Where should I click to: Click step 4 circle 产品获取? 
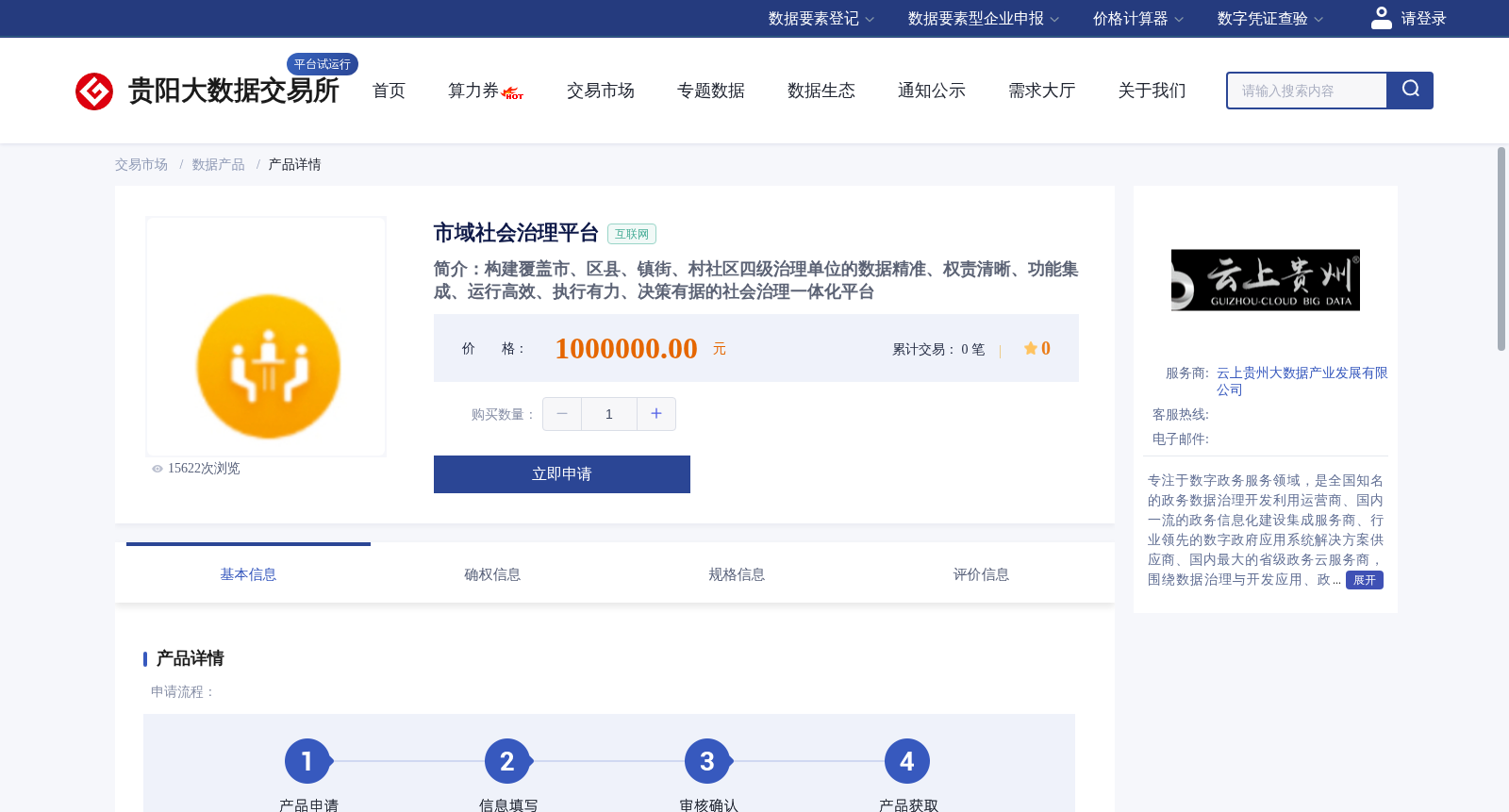(x=907, y=761)
